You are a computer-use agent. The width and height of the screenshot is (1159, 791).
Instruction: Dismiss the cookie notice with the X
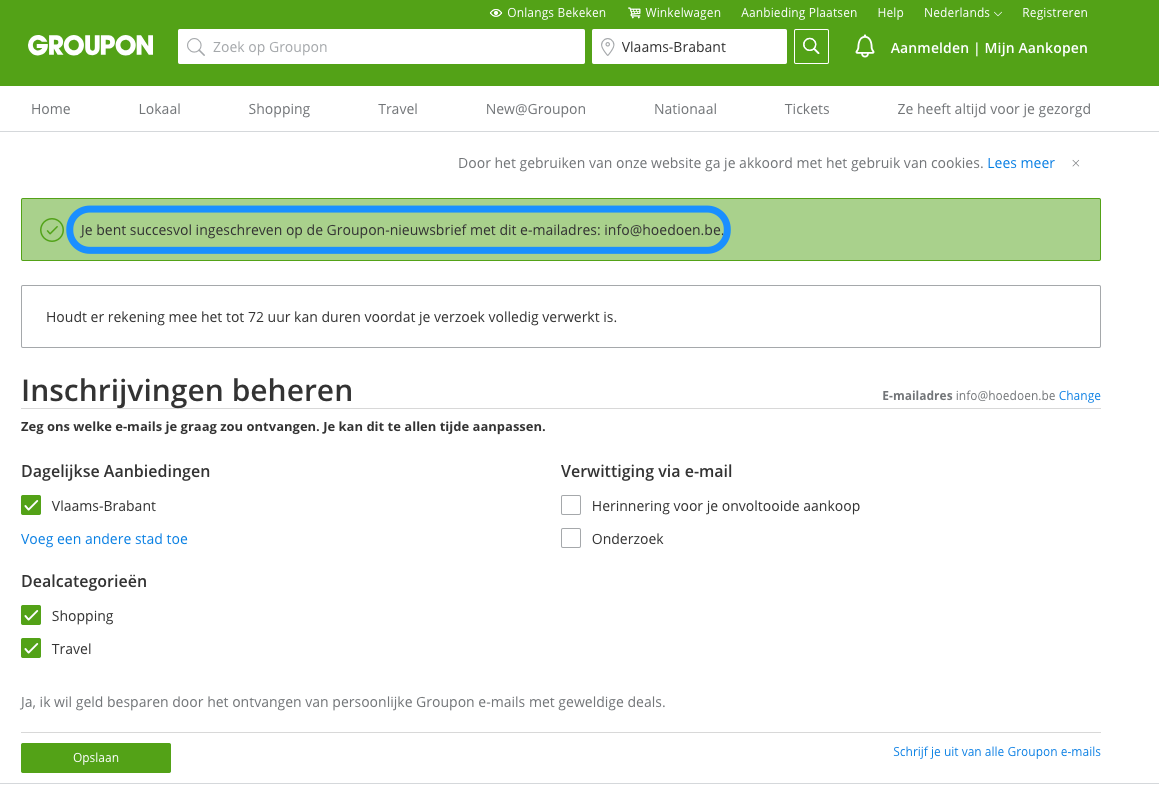tap(1075, 163)
